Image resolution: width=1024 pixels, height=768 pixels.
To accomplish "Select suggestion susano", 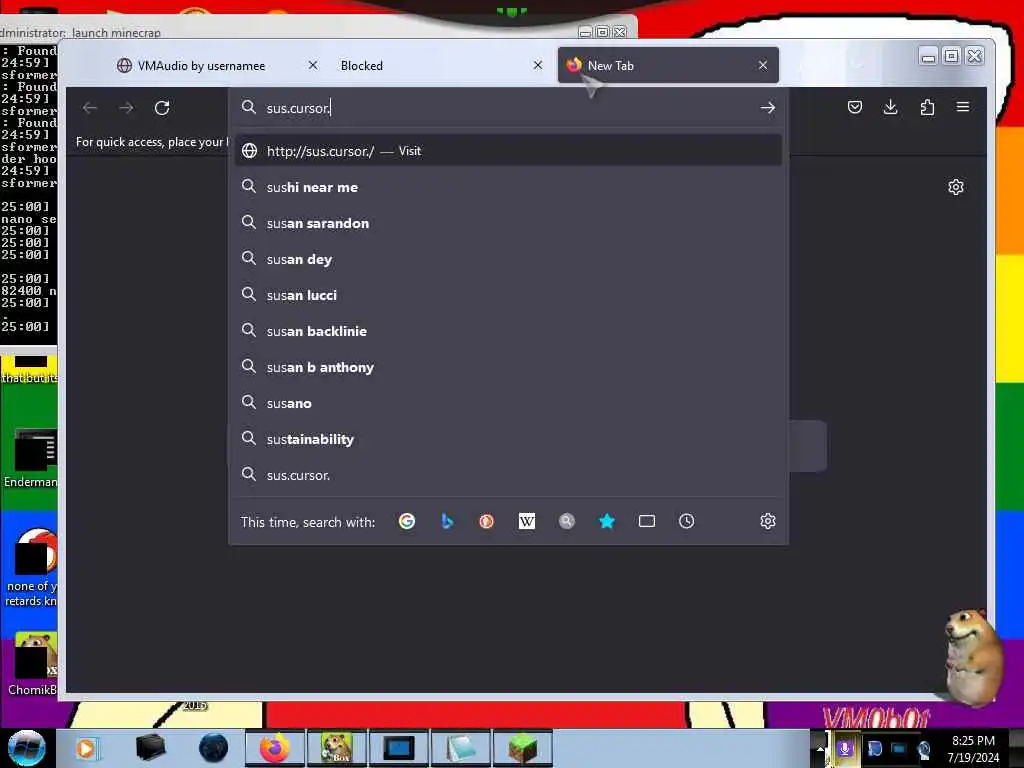I will coord(508,403).
